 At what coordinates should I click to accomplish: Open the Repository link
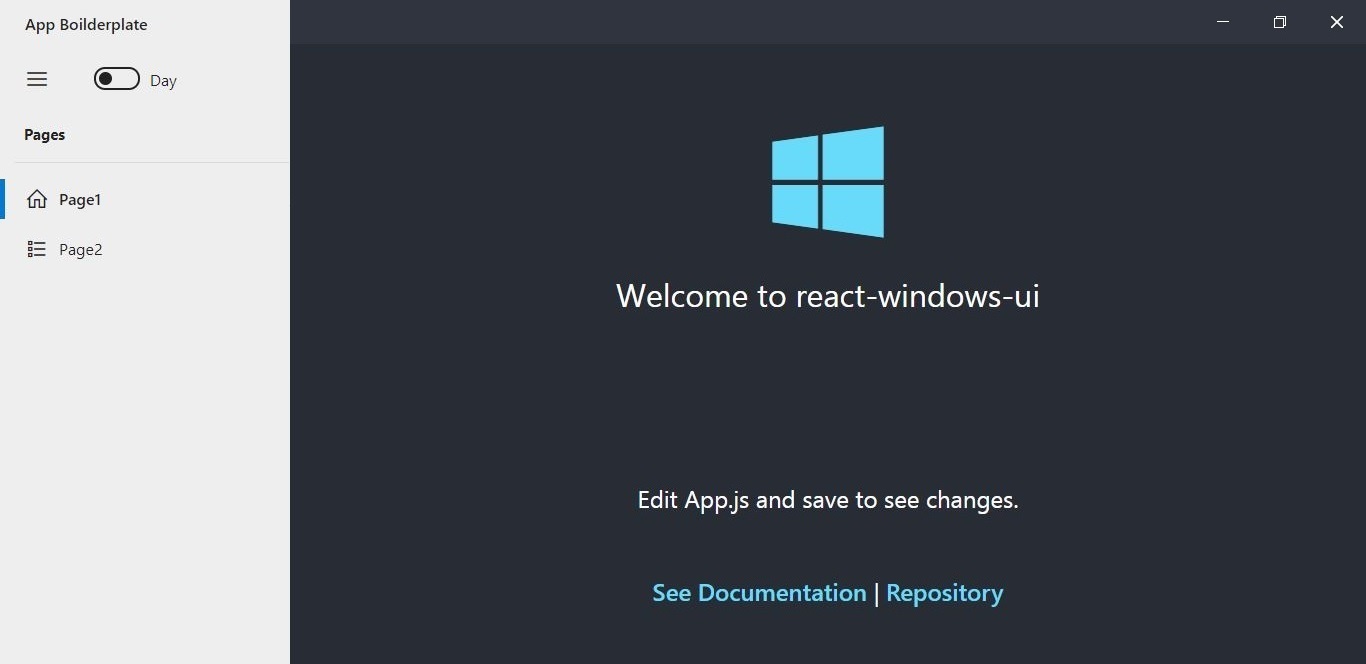click(x=944, y=593)
